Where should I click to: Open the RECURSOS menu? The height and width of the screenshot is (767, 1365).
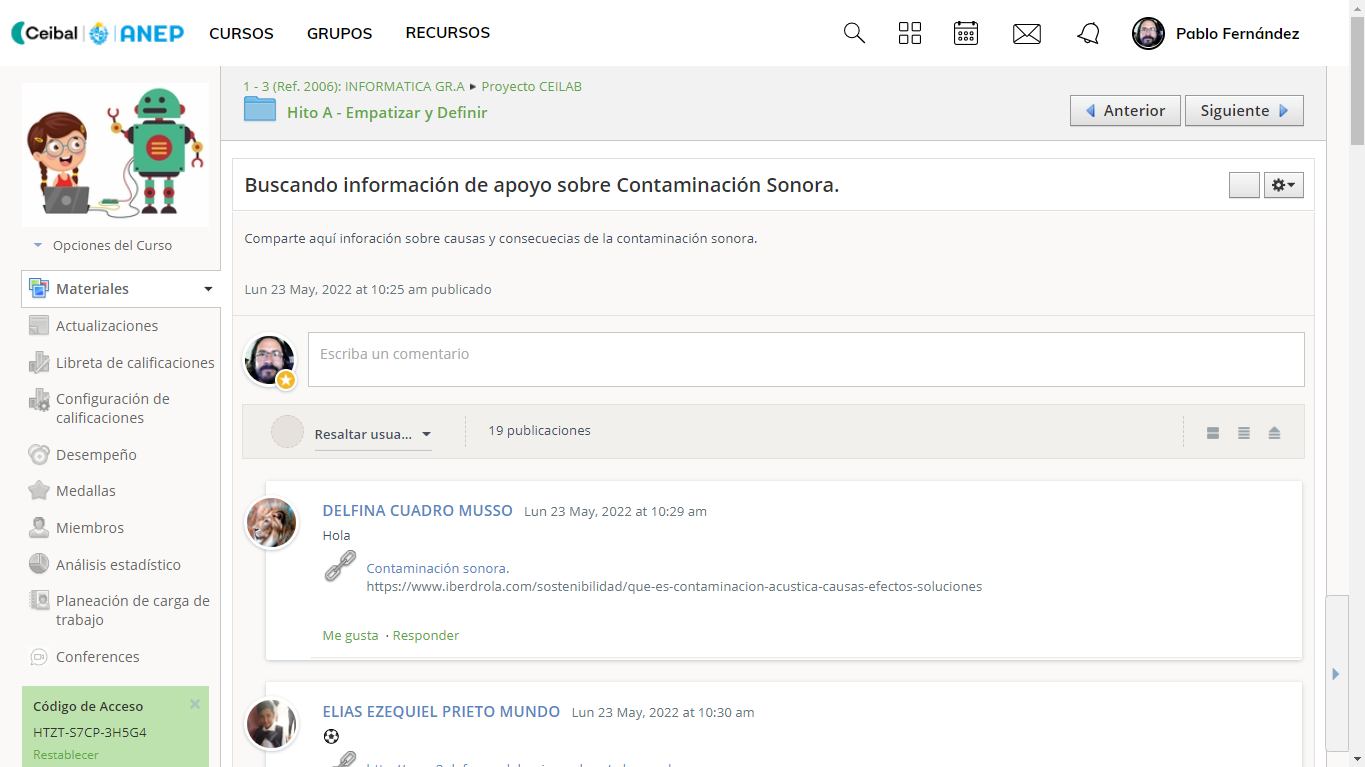[447, 33]
